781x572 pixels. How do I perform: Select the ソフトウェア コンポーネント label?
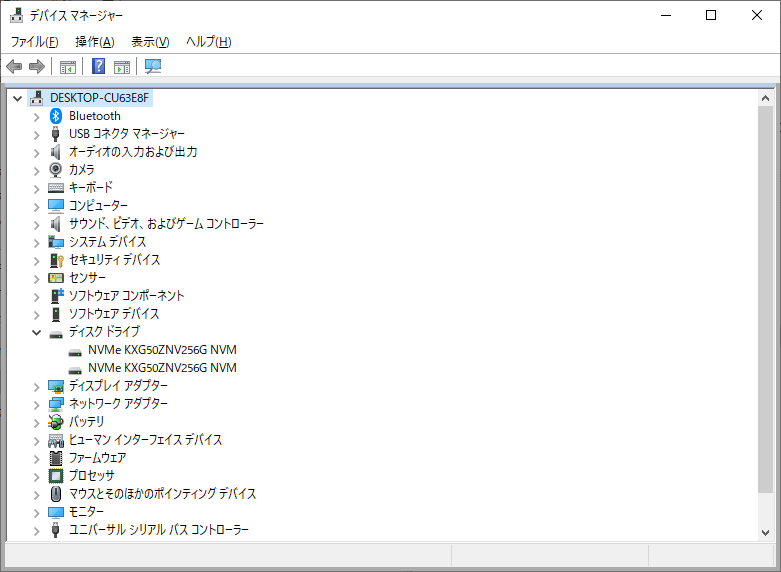tap(127, 295)
